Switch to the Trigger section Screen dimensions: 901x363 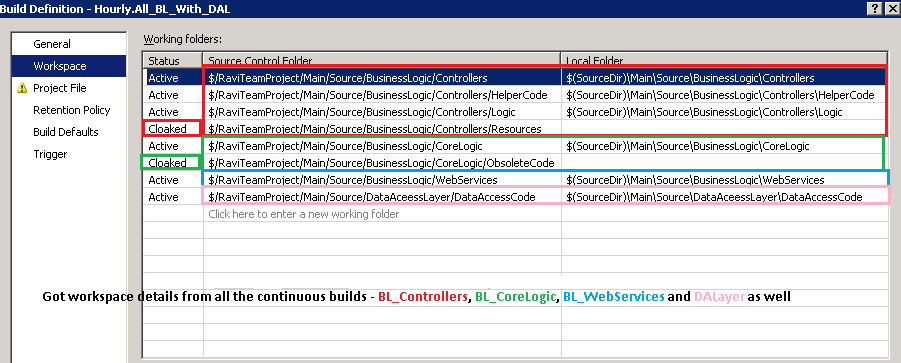coord(50,154)
